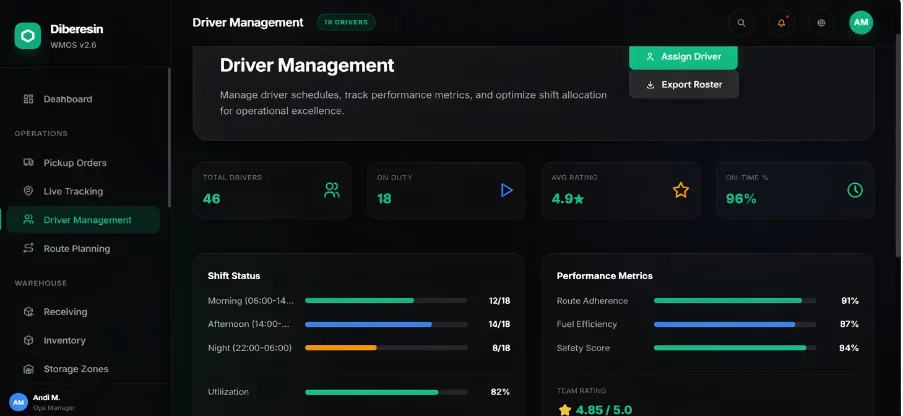Click the OPERATIONS section label in sidebar
This screenshot has height=416, width=903.
41,134
